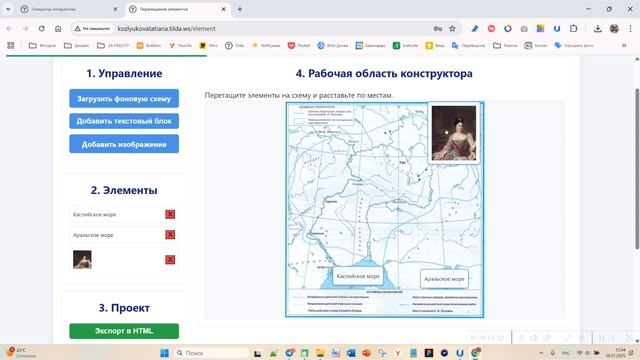Open the browser downloads panel
Viewport: 640px width, 360px height.
(x=598, y=29)
